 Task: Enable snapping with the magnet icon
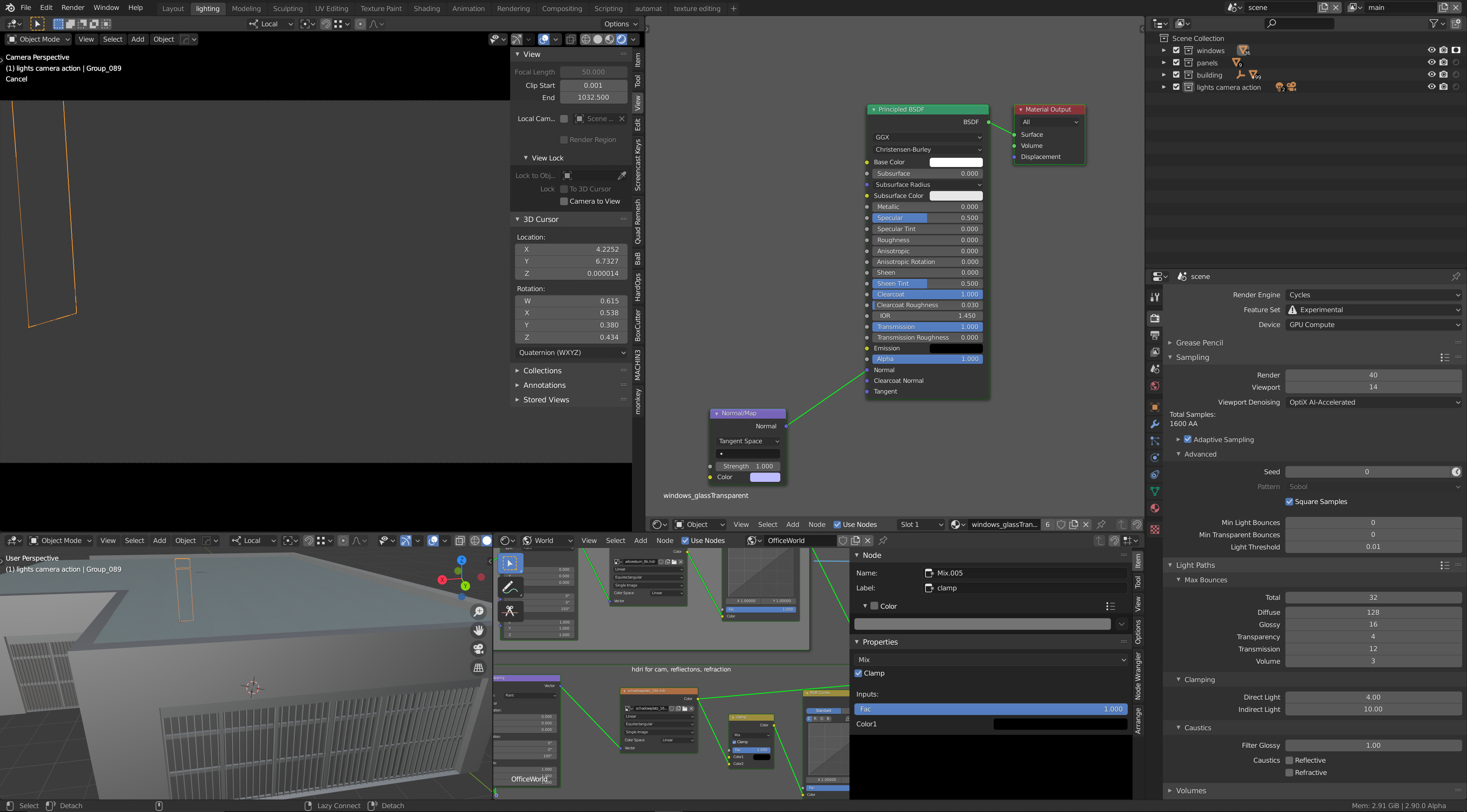326,23
